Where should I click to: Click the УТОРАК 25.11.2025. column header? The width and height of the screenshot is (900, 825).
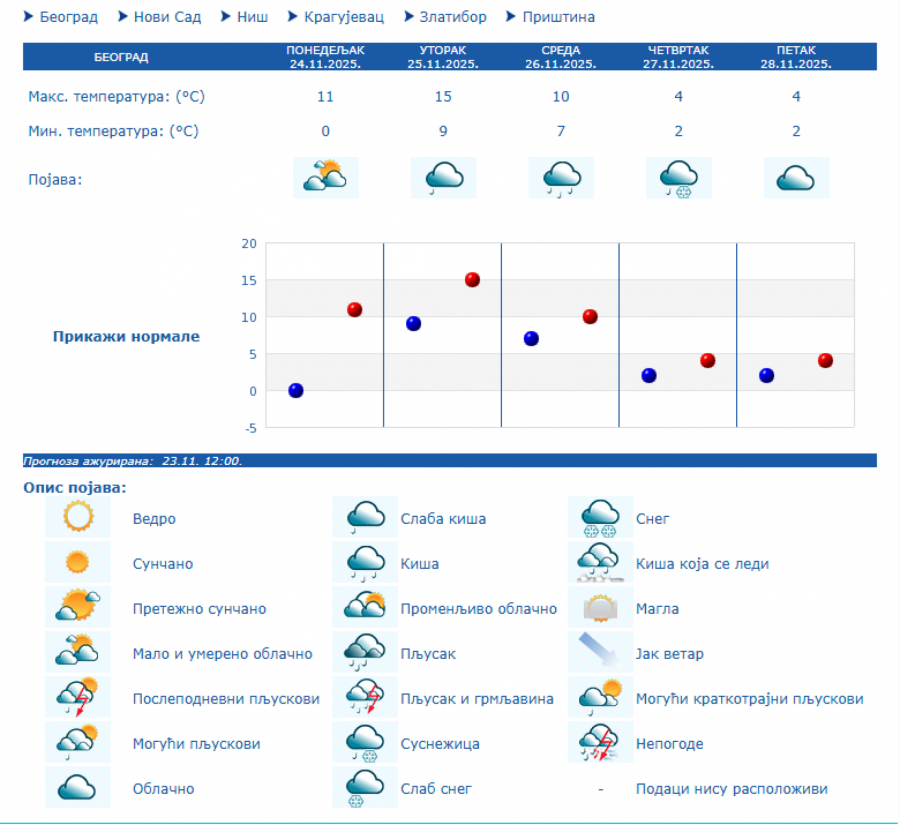point(443,57)
